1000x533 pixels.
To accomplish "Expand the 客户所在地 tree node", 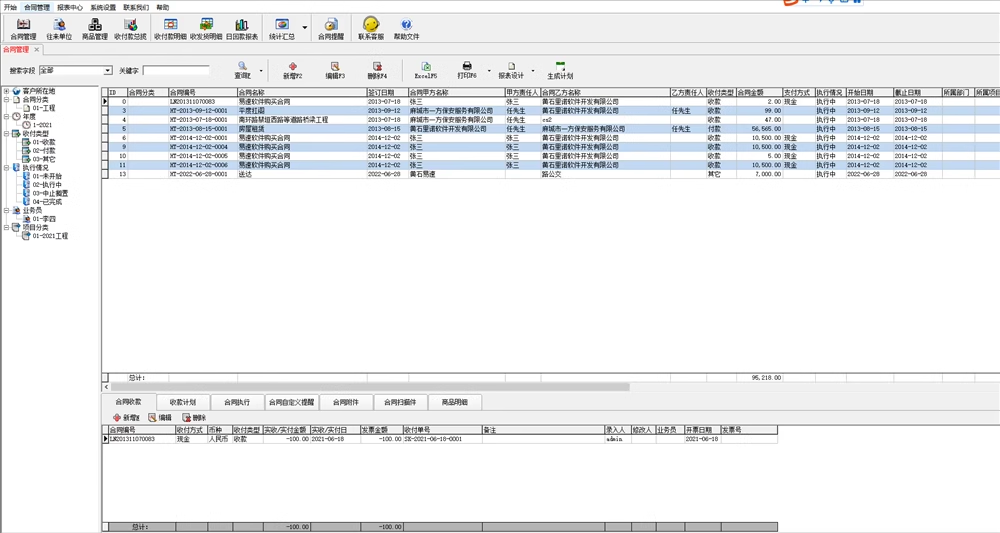I will point(6,91).
